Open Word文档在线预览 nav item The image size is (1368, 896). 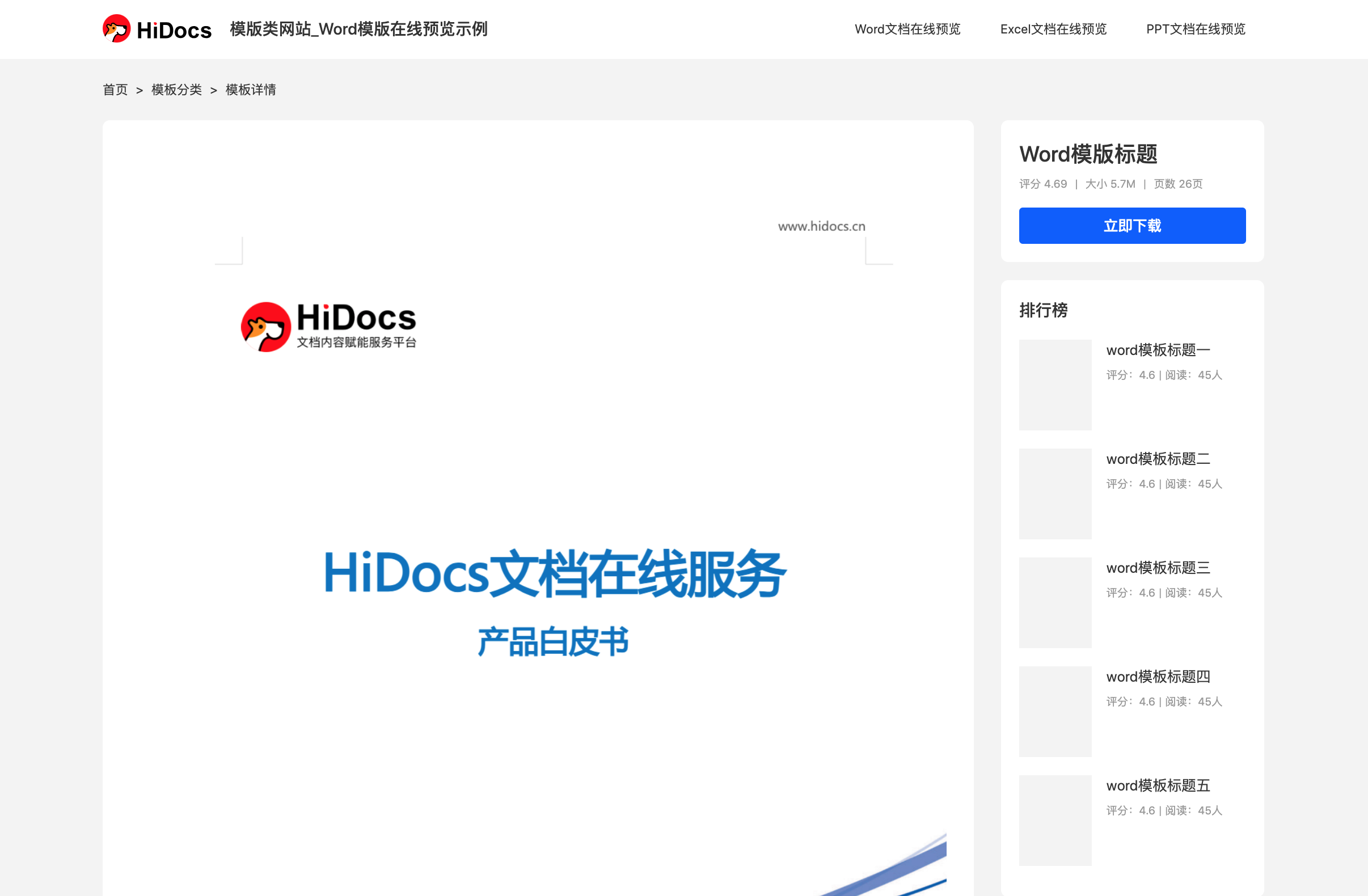coord(907,29)
